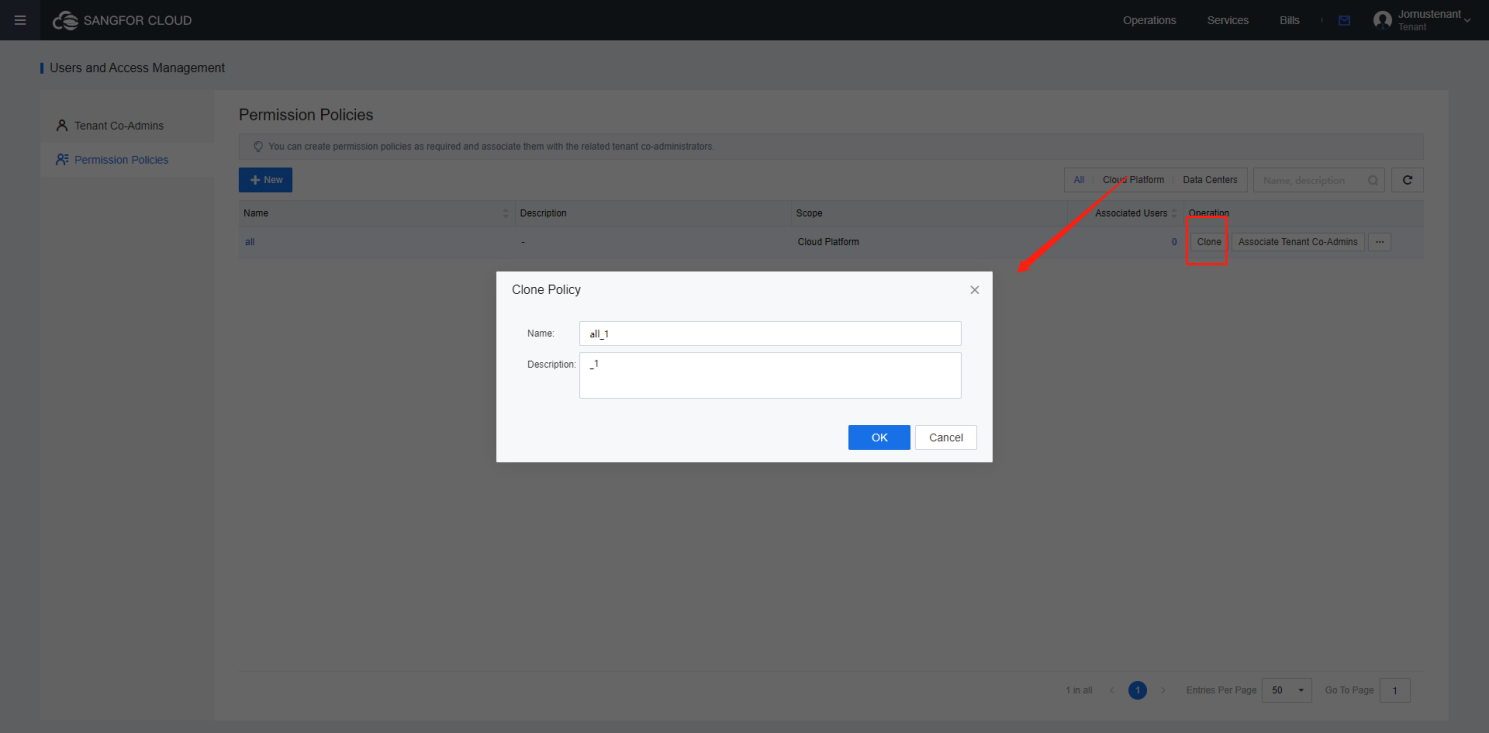Viewport: 1489px width, 733px height.
Task: Click the Scope column header
Action: (x=809, y=213)
